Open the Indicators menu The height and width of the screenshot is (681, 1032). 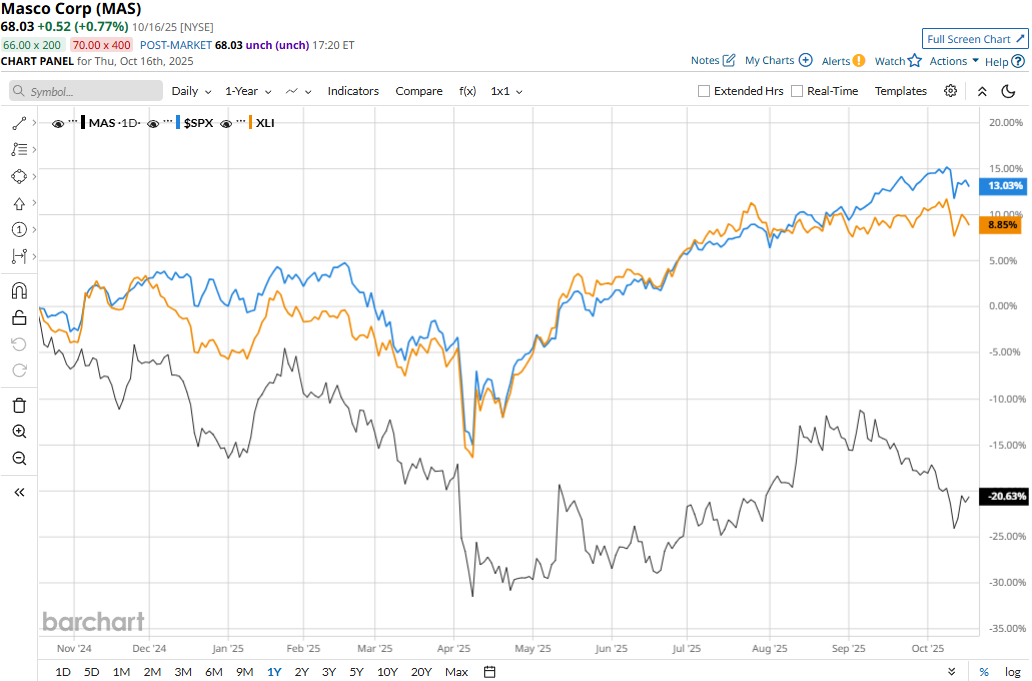click(353, 91)
